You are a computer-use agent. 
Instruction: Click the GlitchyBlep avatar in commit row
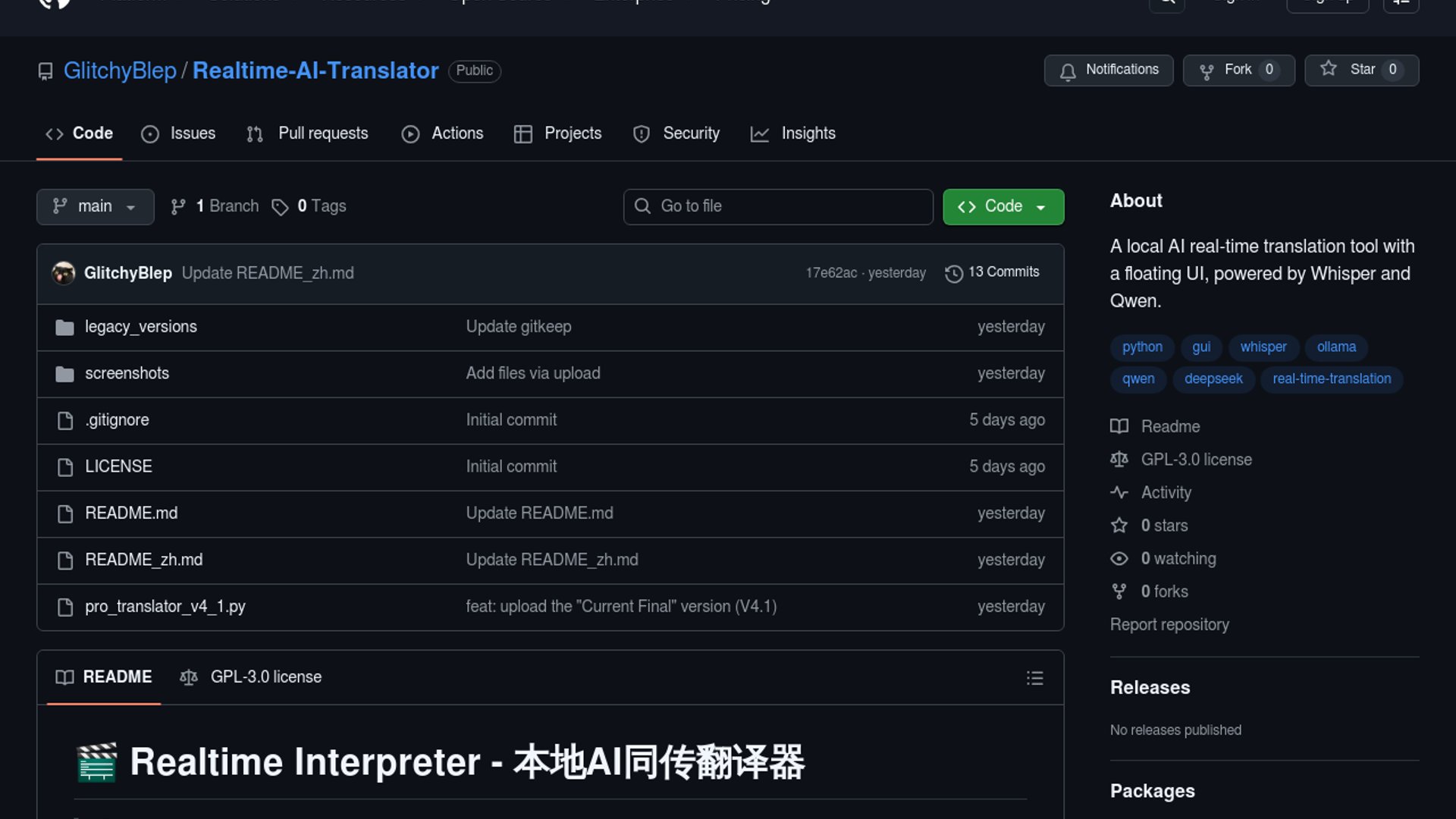tap(64, 273)
